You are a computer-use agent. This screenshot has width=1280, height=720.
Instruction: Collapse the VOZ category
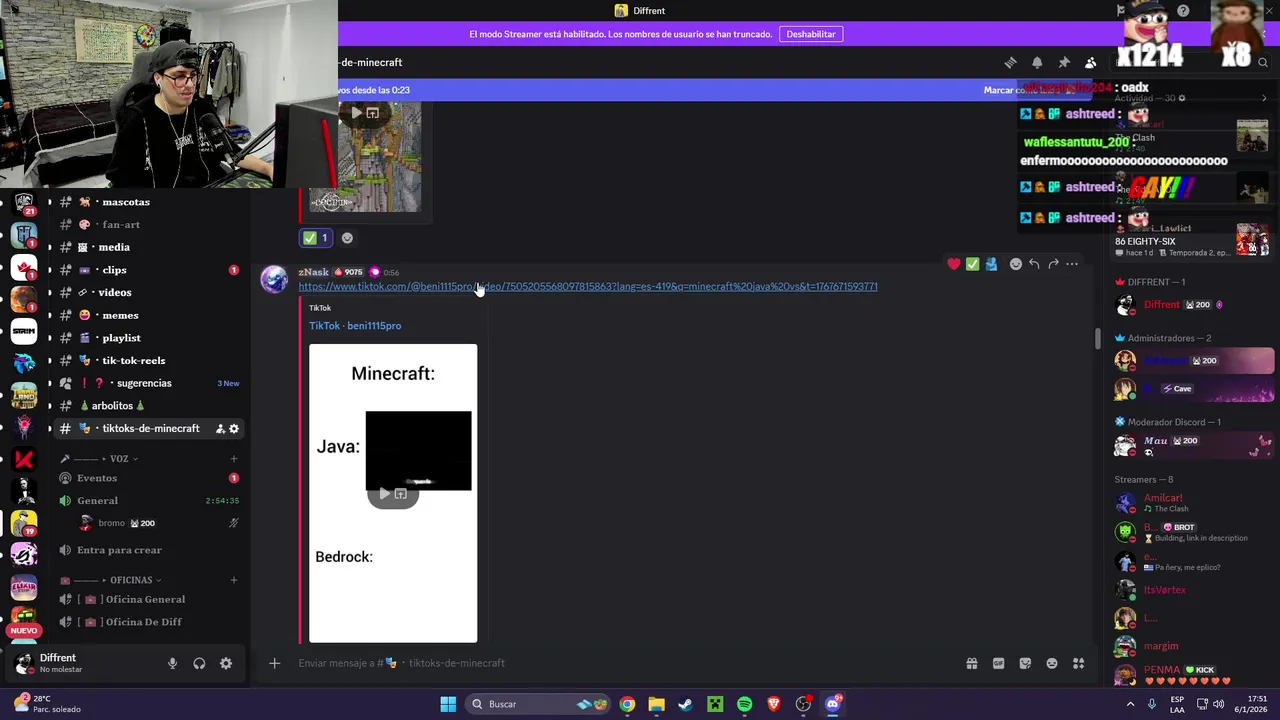[x=118, y=459]
